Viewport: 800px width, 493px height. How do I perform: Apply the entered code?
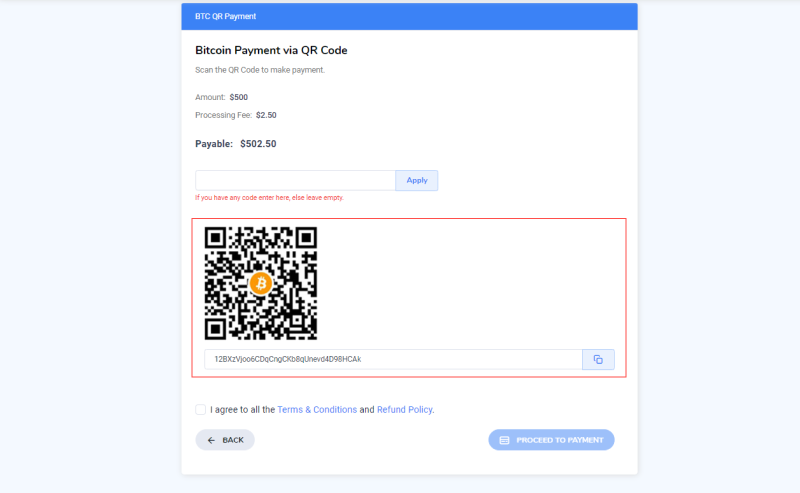[x=416, y=180]
